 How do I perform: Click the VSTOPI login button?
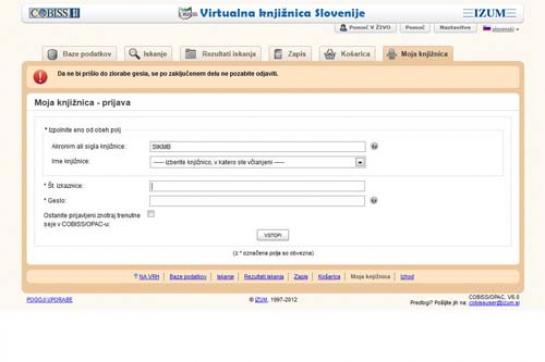tap(273, 235)
